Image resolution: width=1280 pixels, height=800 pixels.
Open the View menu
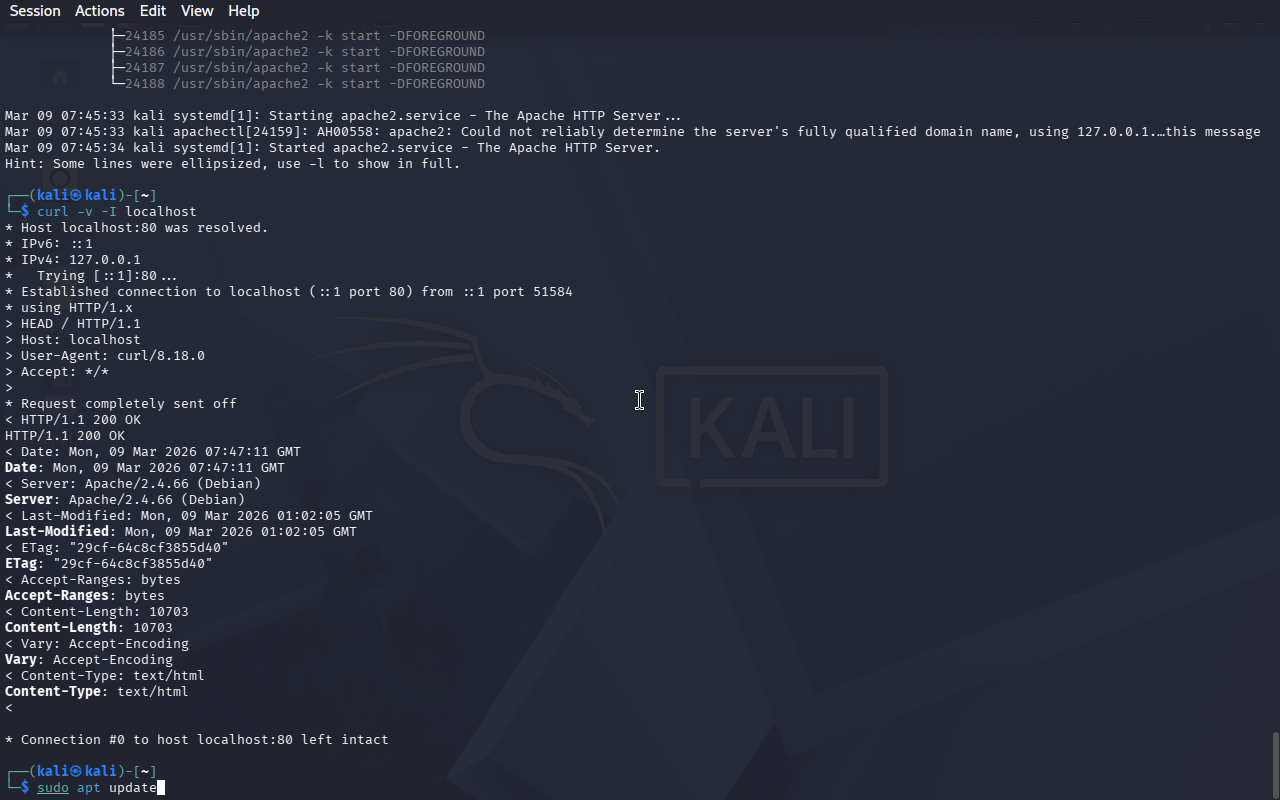click(x=197, y=11)
